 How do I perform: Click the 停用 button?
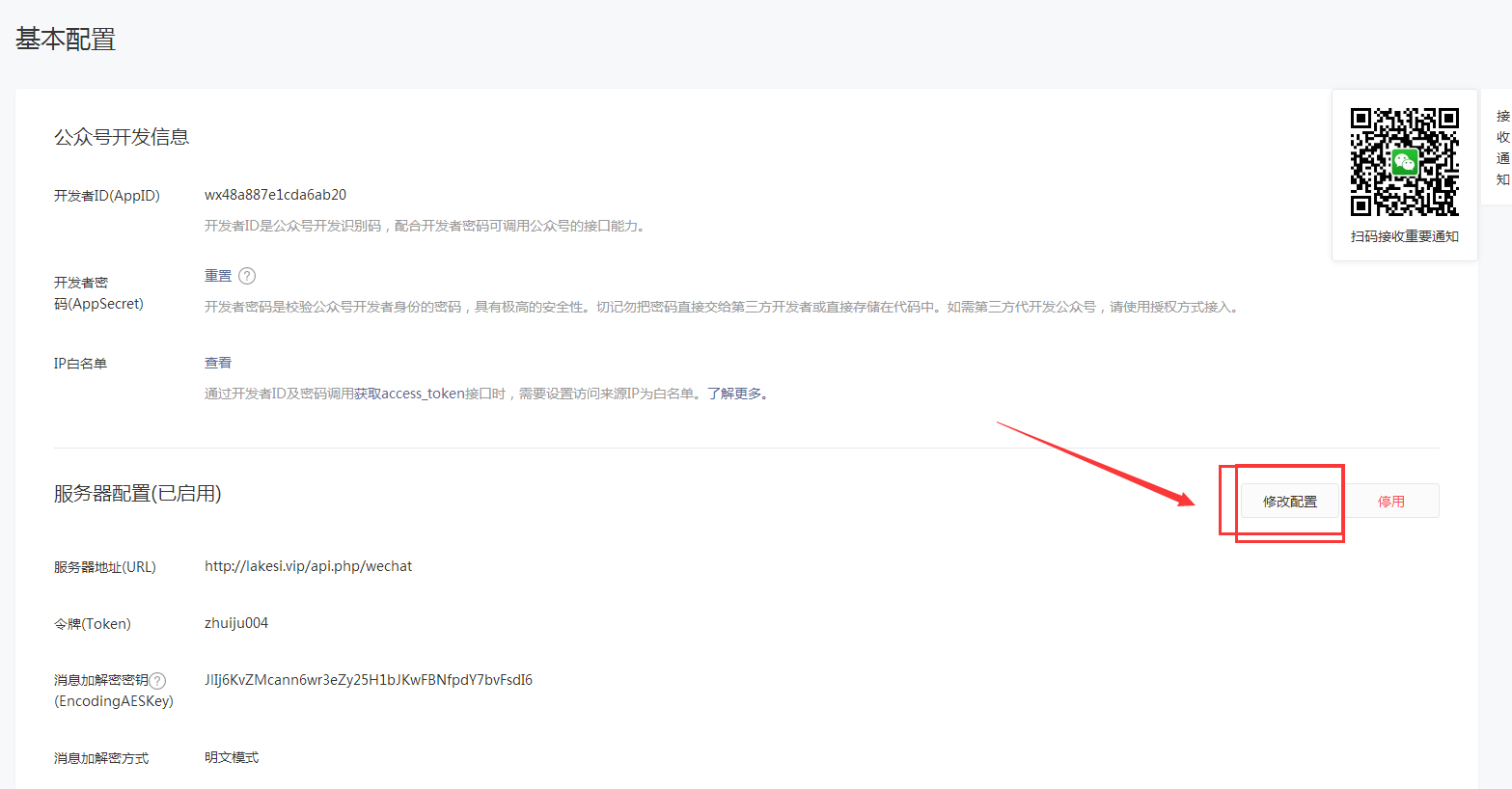(1390, 502)
